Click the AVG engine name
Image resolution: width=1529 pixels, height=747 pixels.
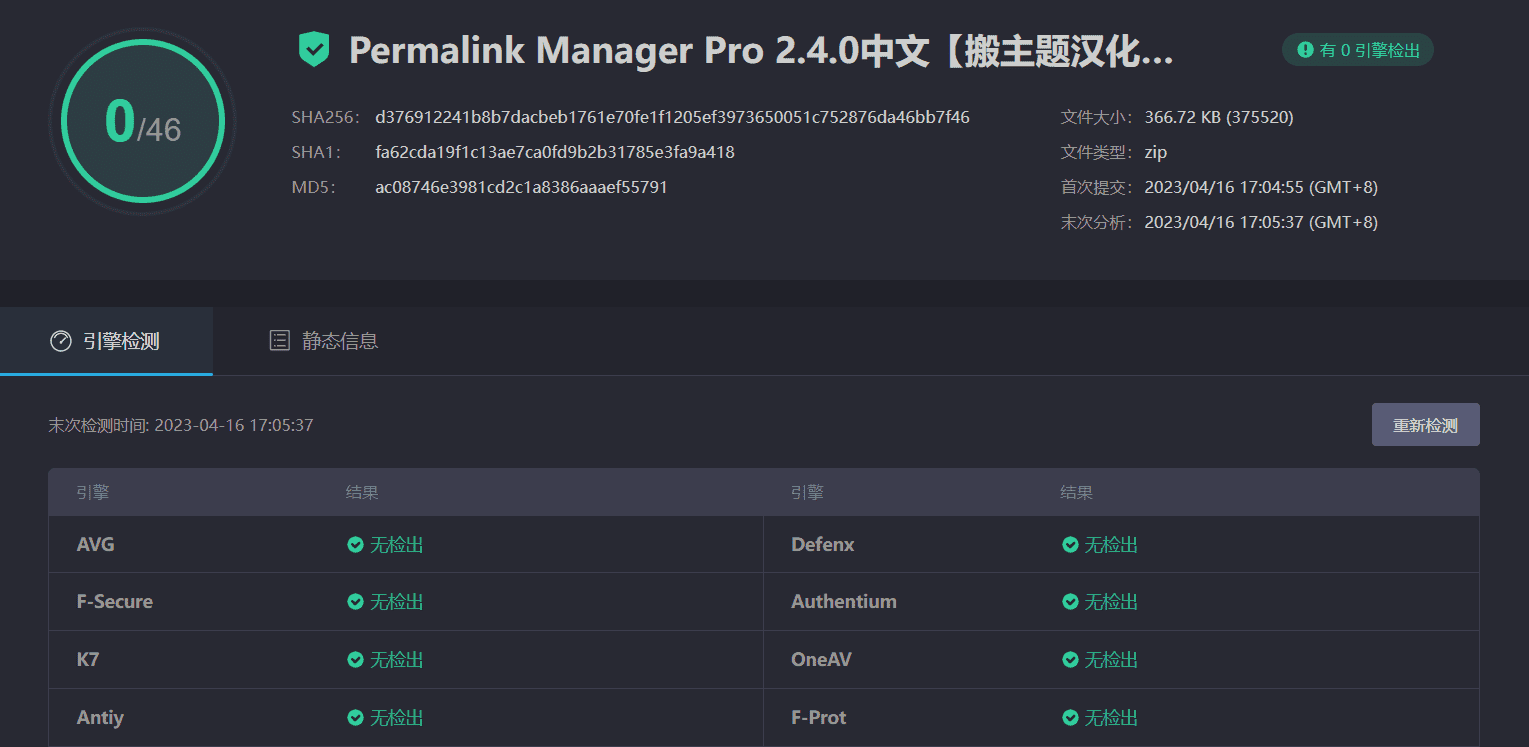pyautogui.click(x=96, y=545)
